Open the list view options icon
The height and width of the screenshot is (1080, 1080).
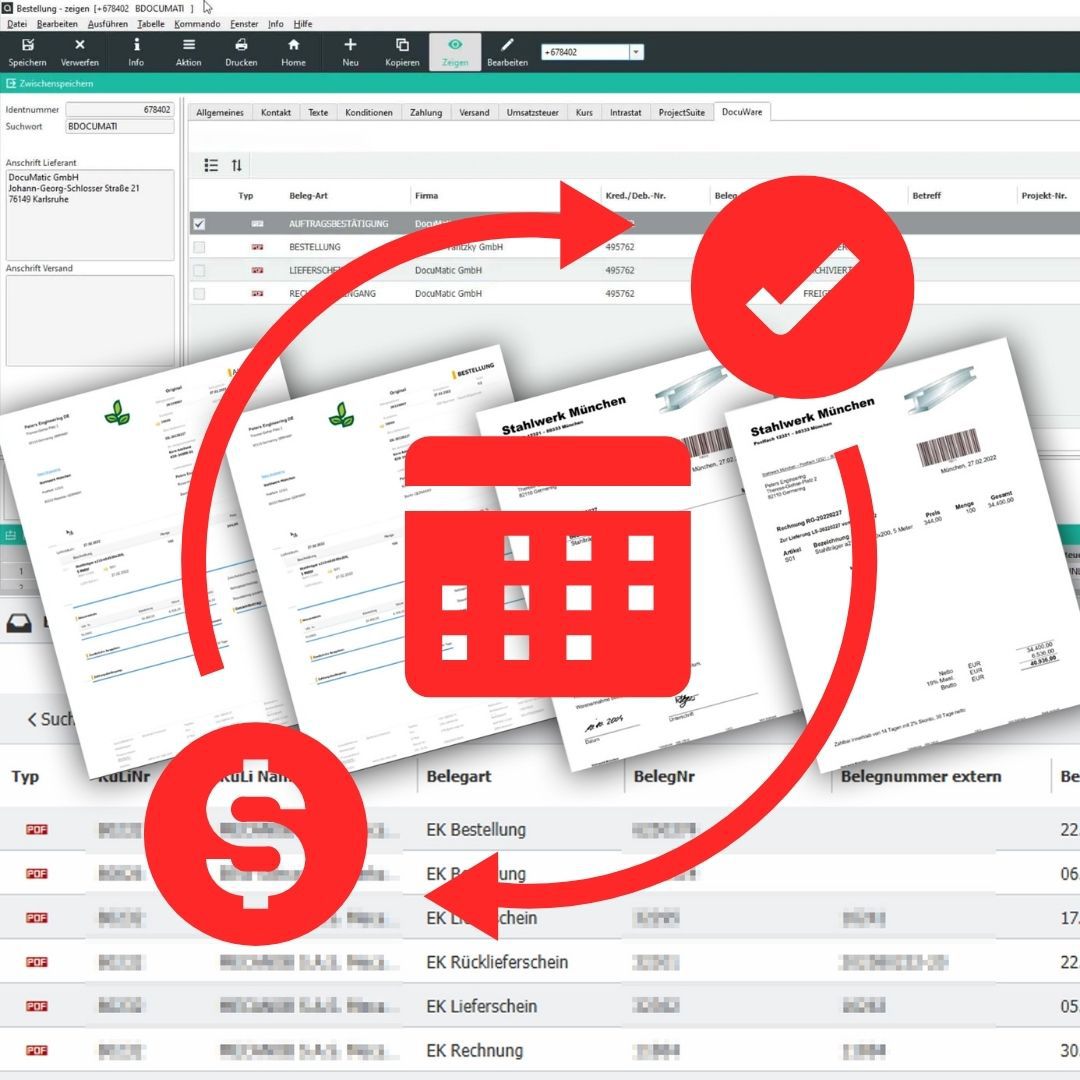(211, 165)
